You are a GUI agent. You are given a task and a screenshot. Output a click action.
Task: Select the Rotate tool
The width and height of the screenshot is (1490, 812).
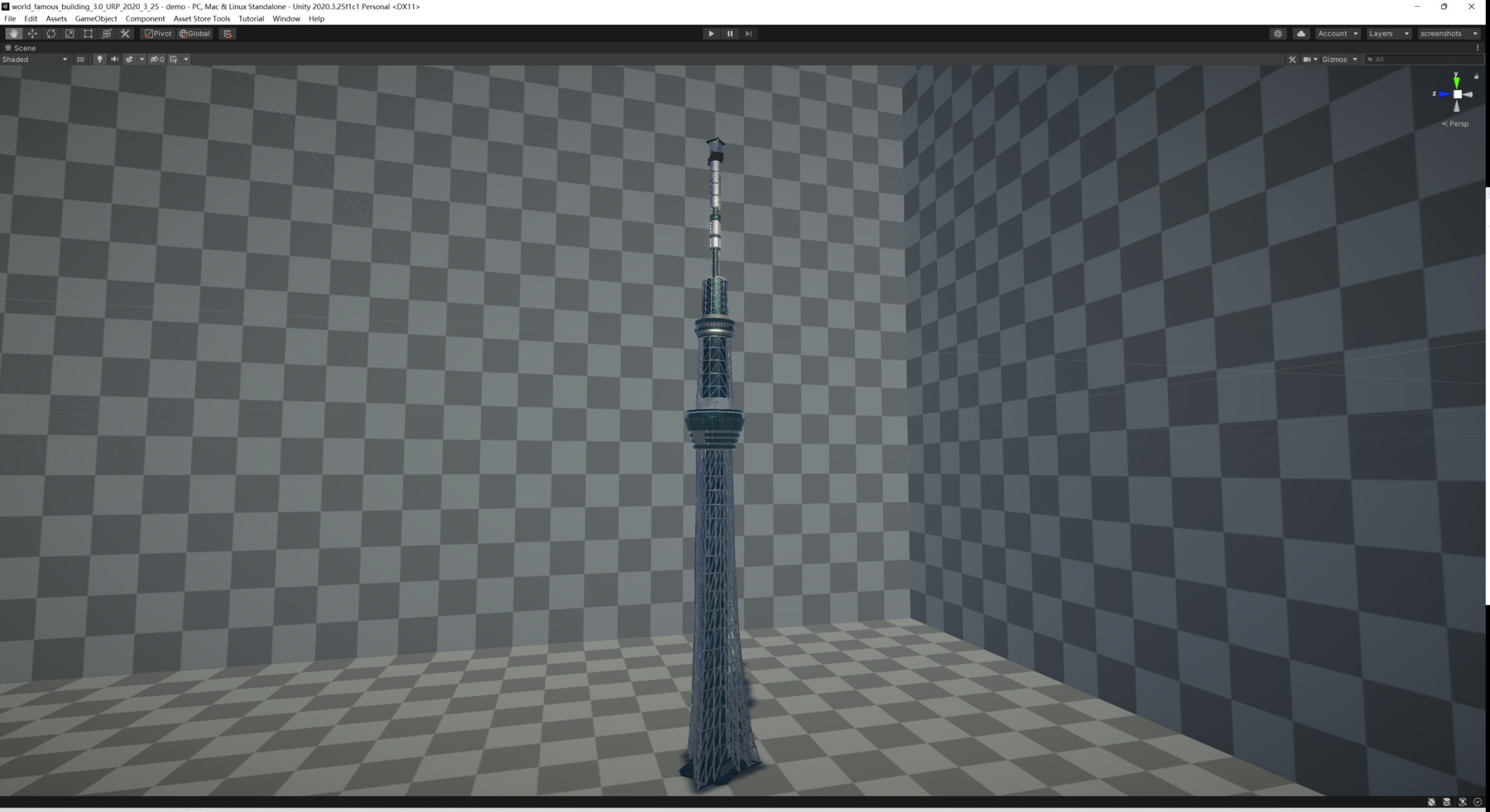(x=51, y=34)
